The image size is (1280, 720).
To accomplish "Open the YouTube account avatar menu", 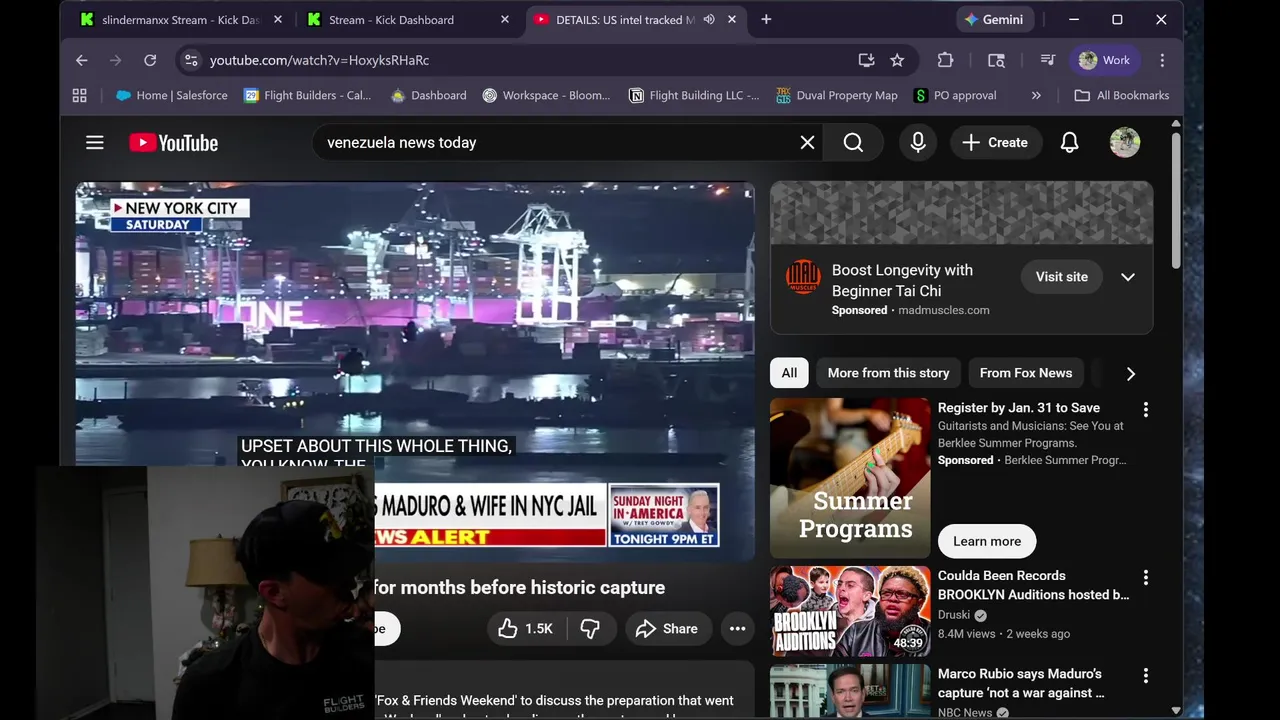I will (x=1125, y=143).
